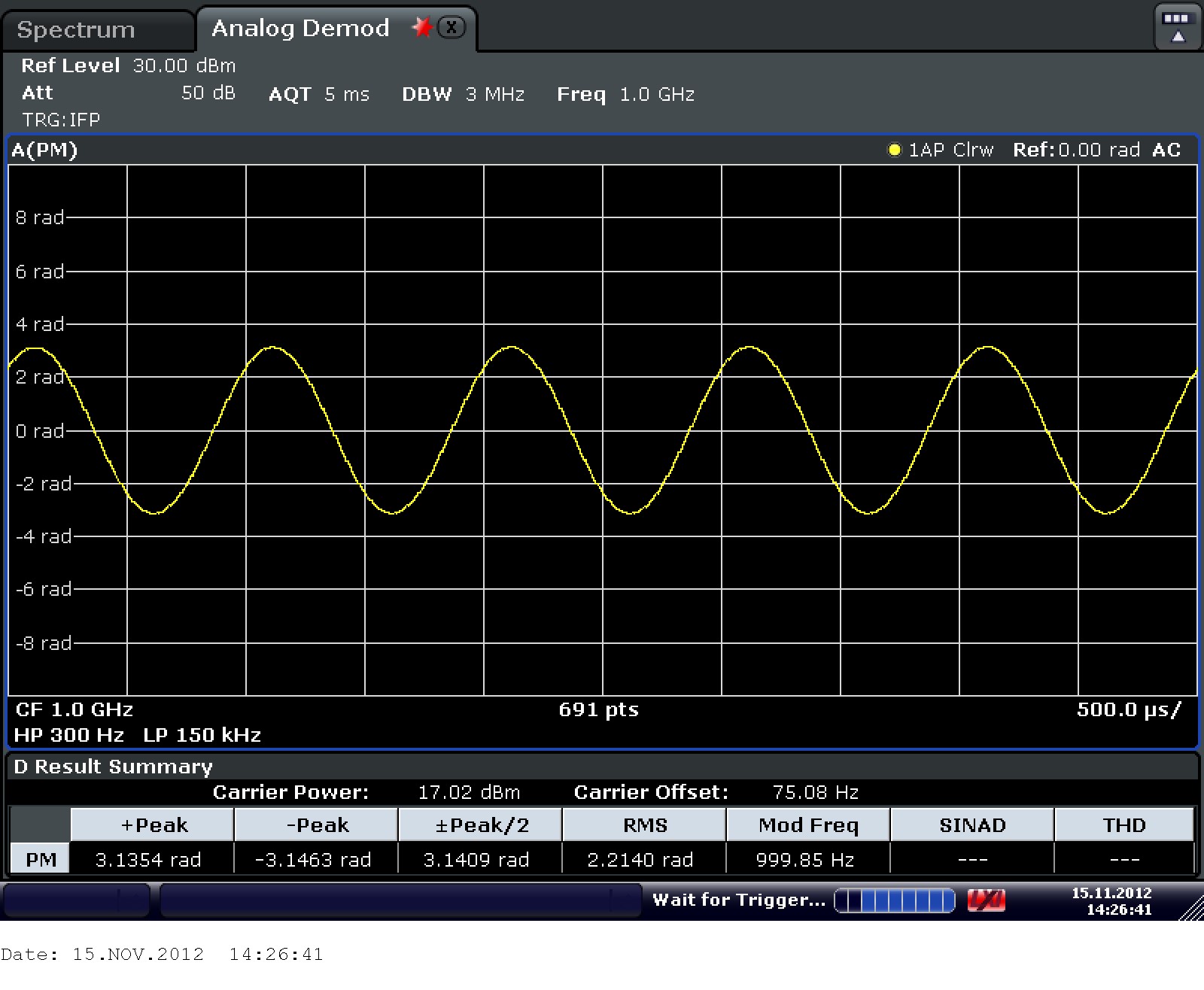Click the LP 150 kHz filter label

pyautogui.click(x=202, y=735)
